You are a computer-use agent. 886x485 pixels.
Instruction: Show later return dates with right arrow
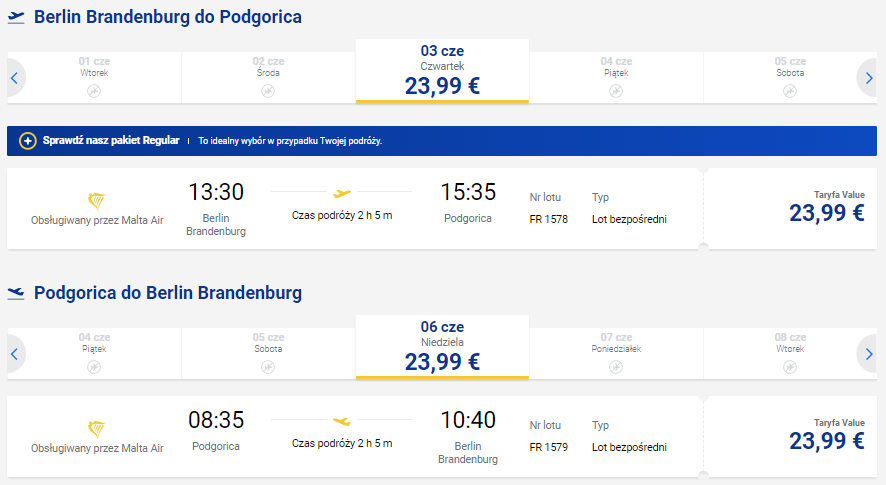pyautogui.click(x=868, y=354)
